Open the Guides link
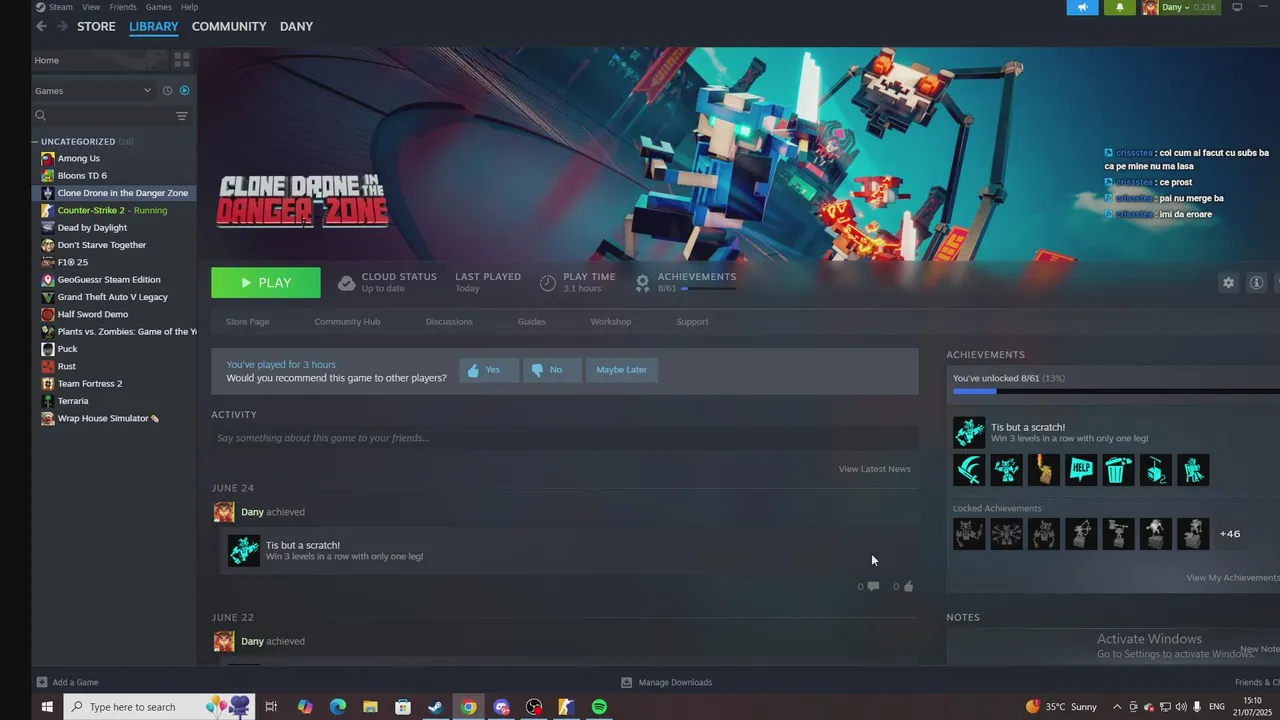 coord(531,322)
